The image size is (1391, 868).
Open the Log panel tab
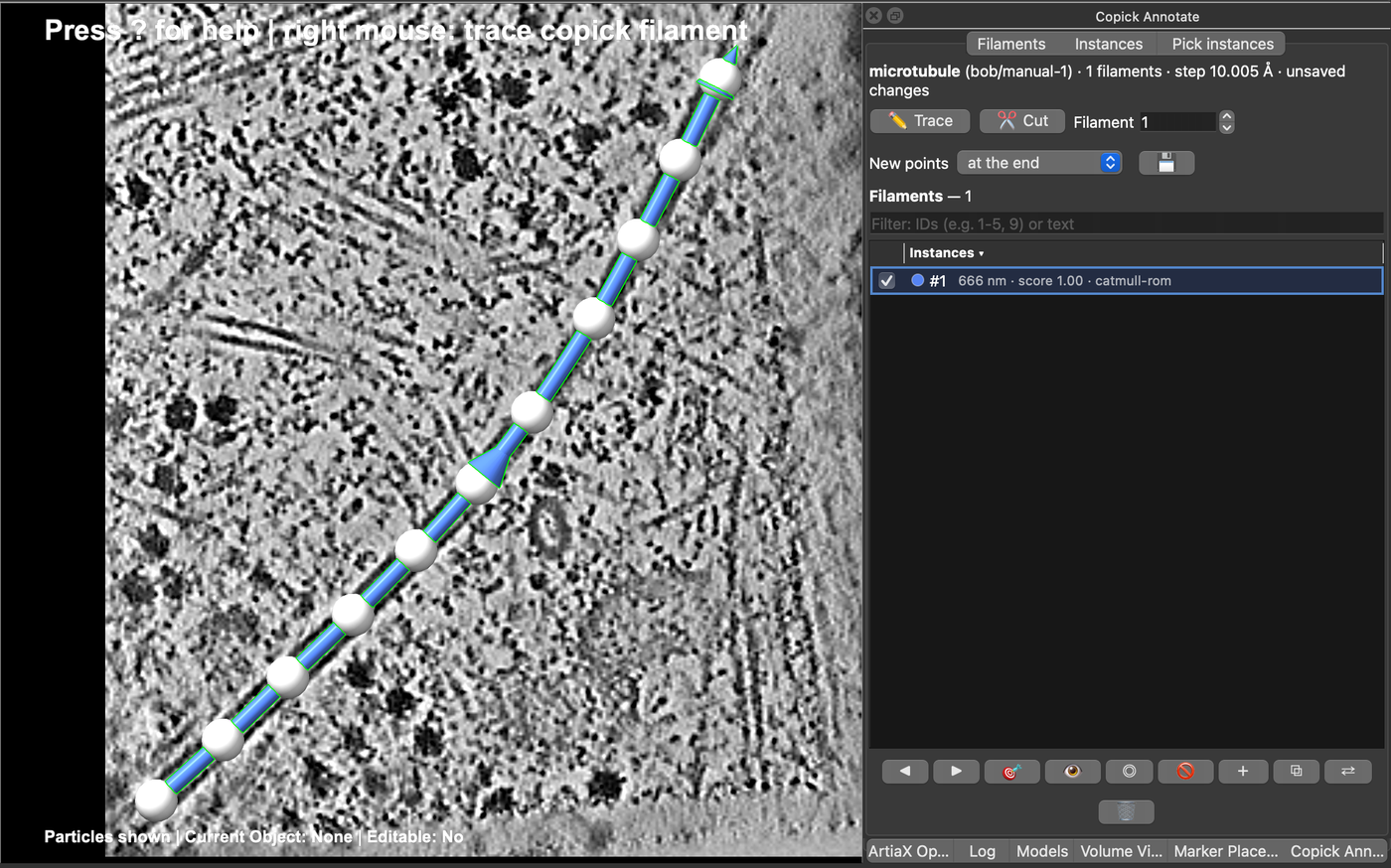[x=982, y=851]
